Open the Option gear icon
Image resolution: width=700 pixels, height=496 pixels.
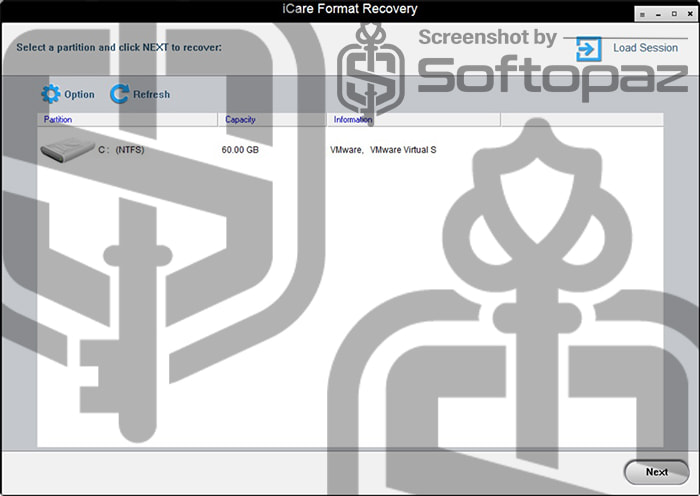(x=50, y=94)
